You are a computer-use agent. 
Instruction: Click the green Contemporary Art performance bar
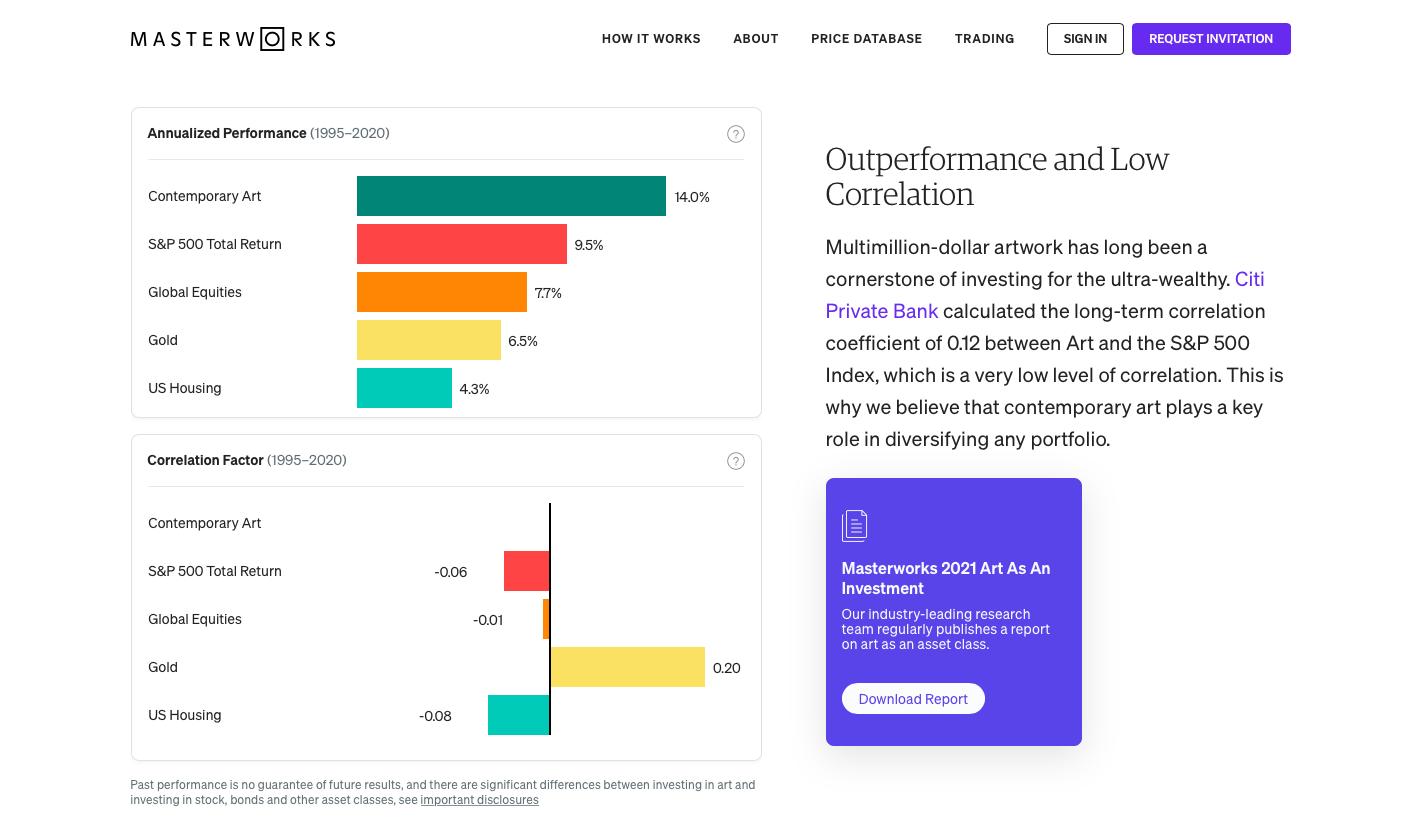[511, 196]
